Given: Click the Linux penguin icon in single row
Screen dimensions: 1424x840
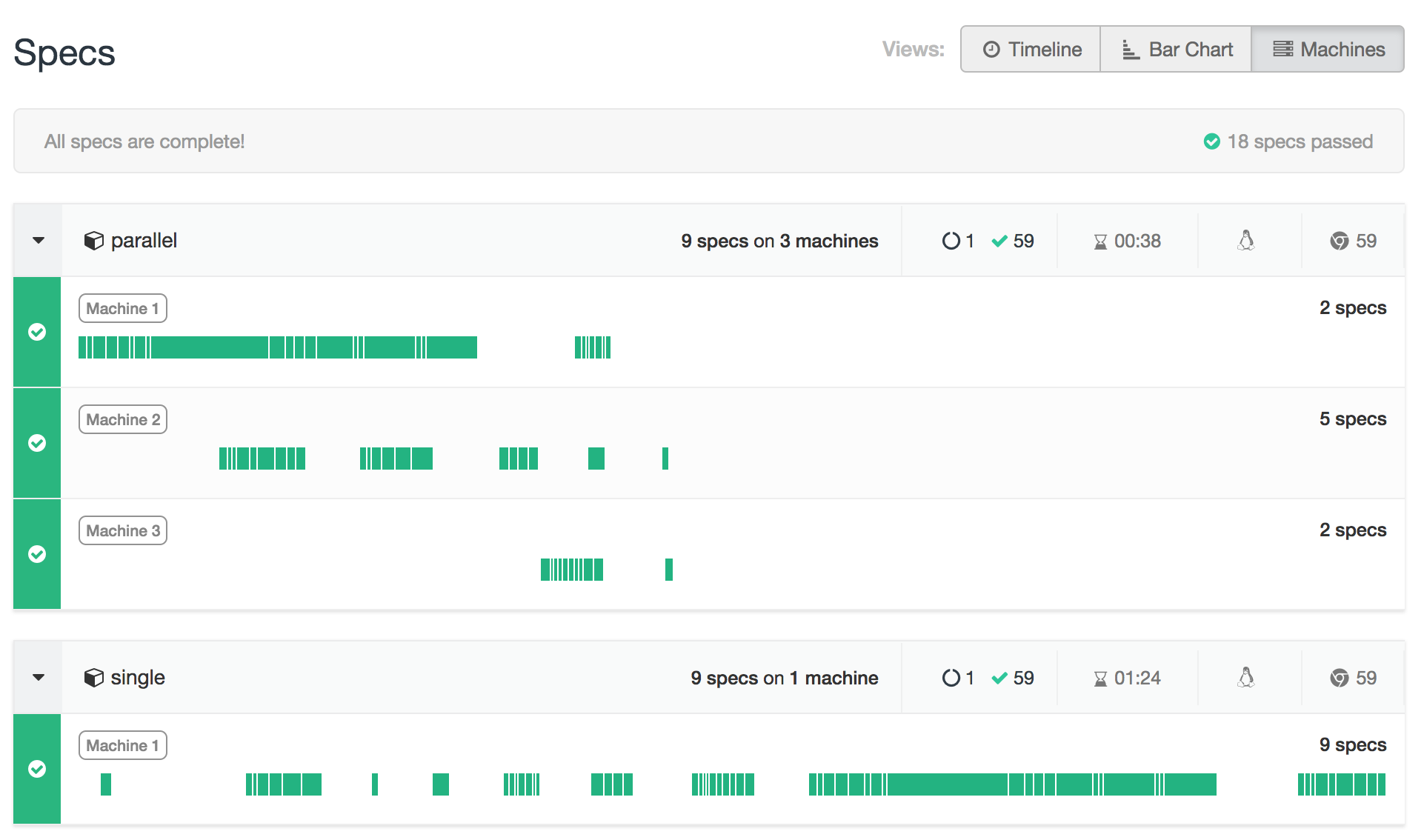Looking at the screenshot, I should (1246, 678).
